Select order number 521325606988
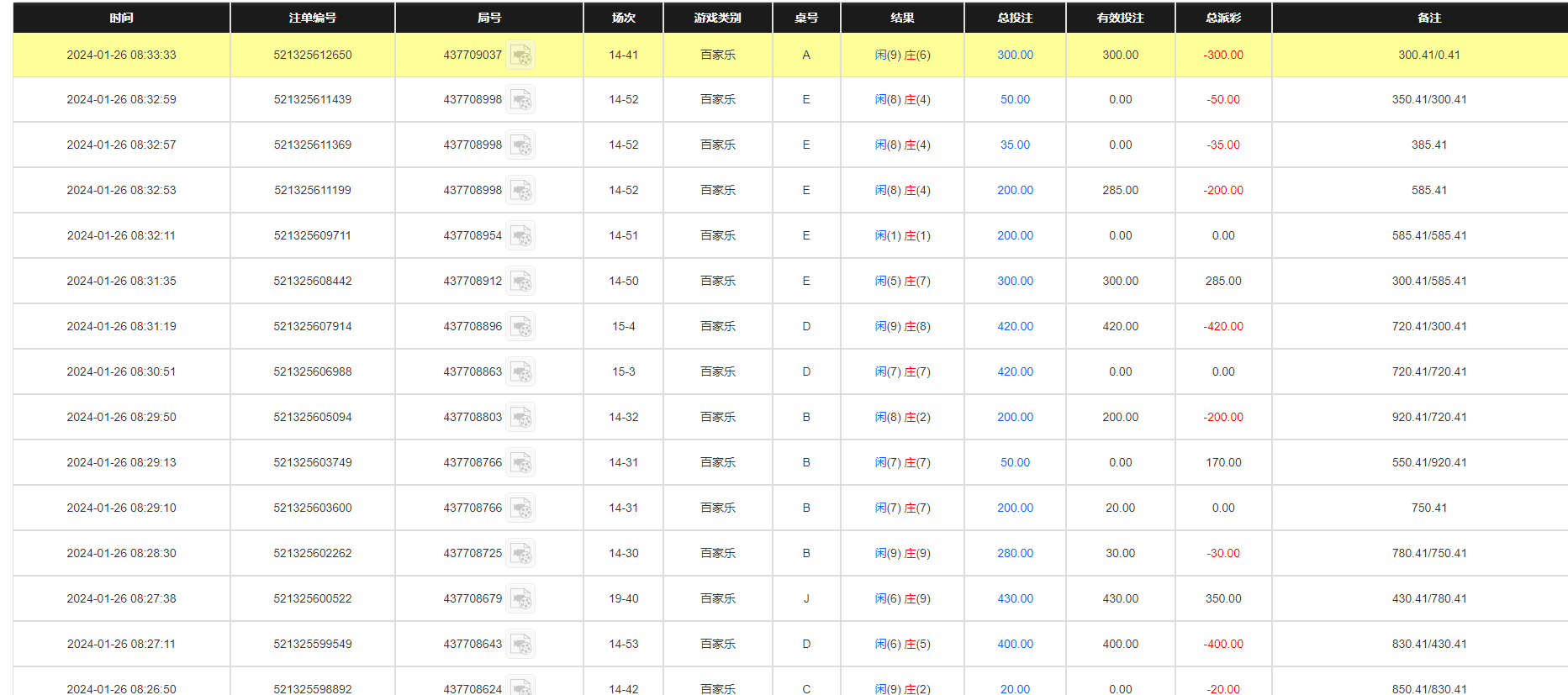The height and width of the screenshot is (695, 1568). (313, 371)
